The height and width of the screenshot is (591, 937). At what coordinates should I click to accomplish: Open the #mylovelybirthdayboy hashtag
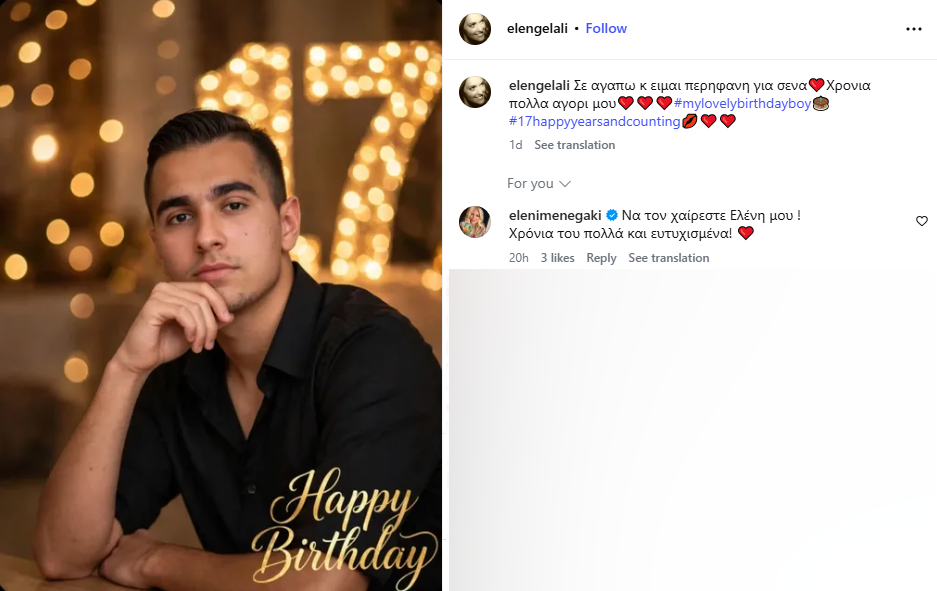(743, 103)
